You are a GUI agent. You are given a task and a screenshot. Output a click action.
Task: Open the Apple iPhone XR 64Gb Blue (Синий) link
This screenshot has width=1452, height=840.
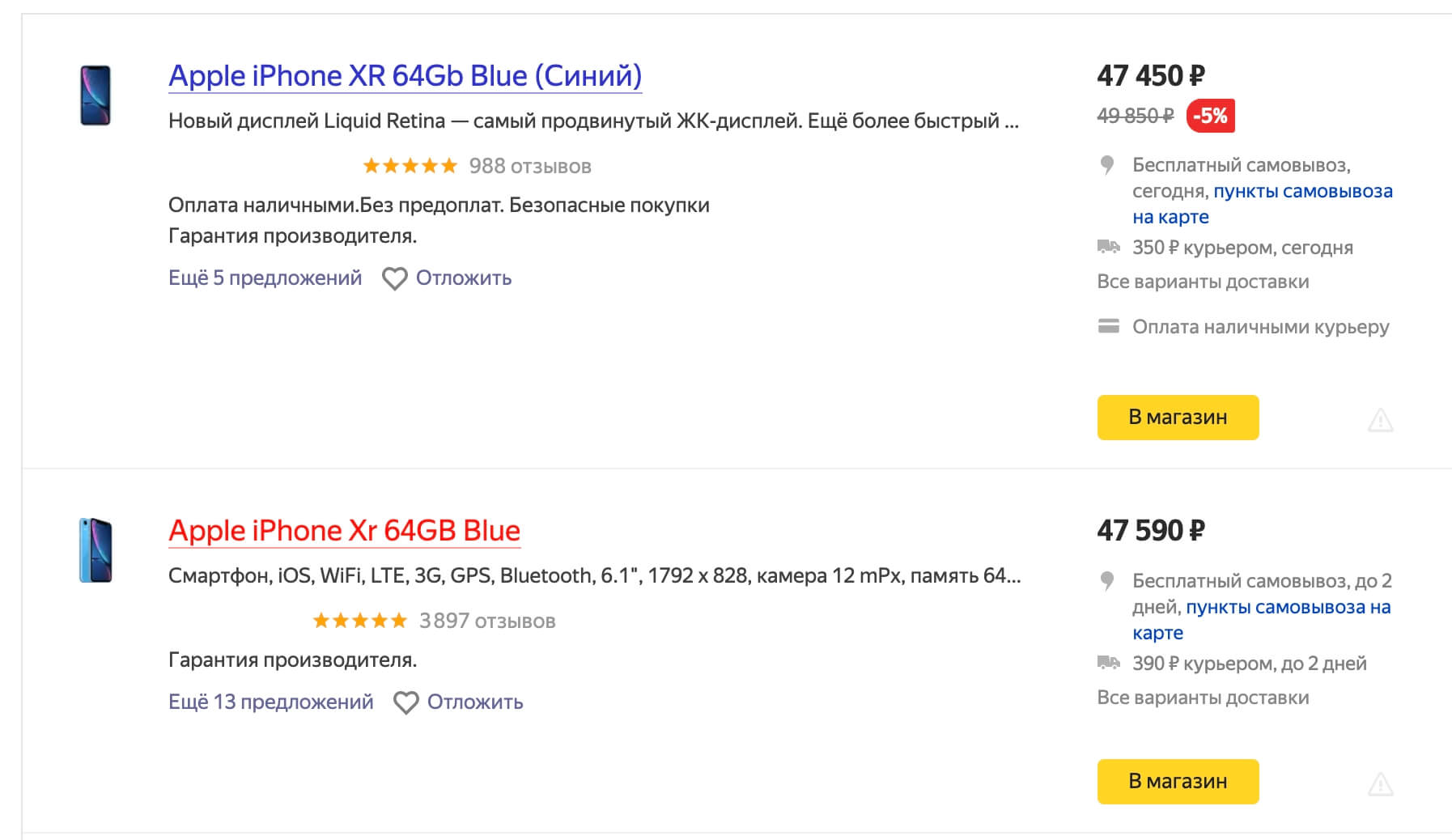click(x=405, y=76)
